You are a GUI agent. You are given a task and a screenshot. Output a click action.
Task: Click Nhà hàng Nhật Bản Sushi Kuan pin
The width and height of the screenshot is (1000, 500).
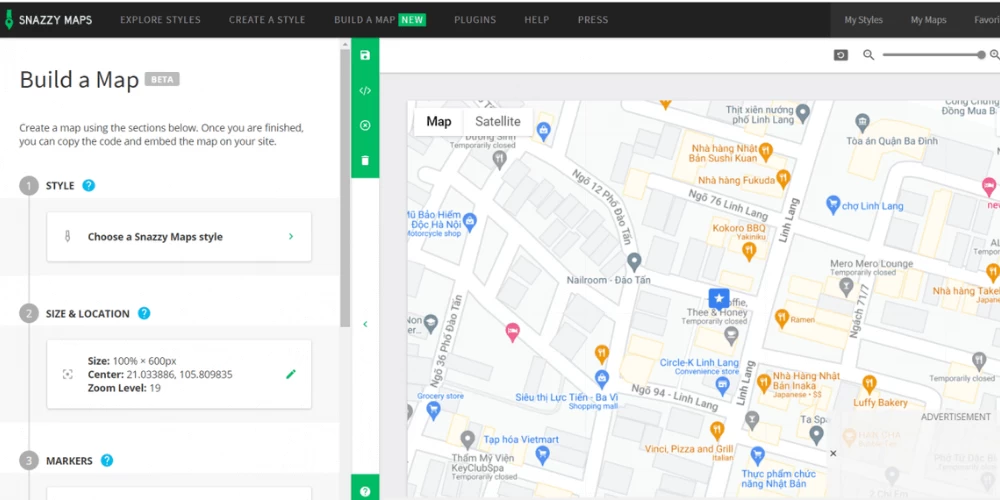click(766, 151)
